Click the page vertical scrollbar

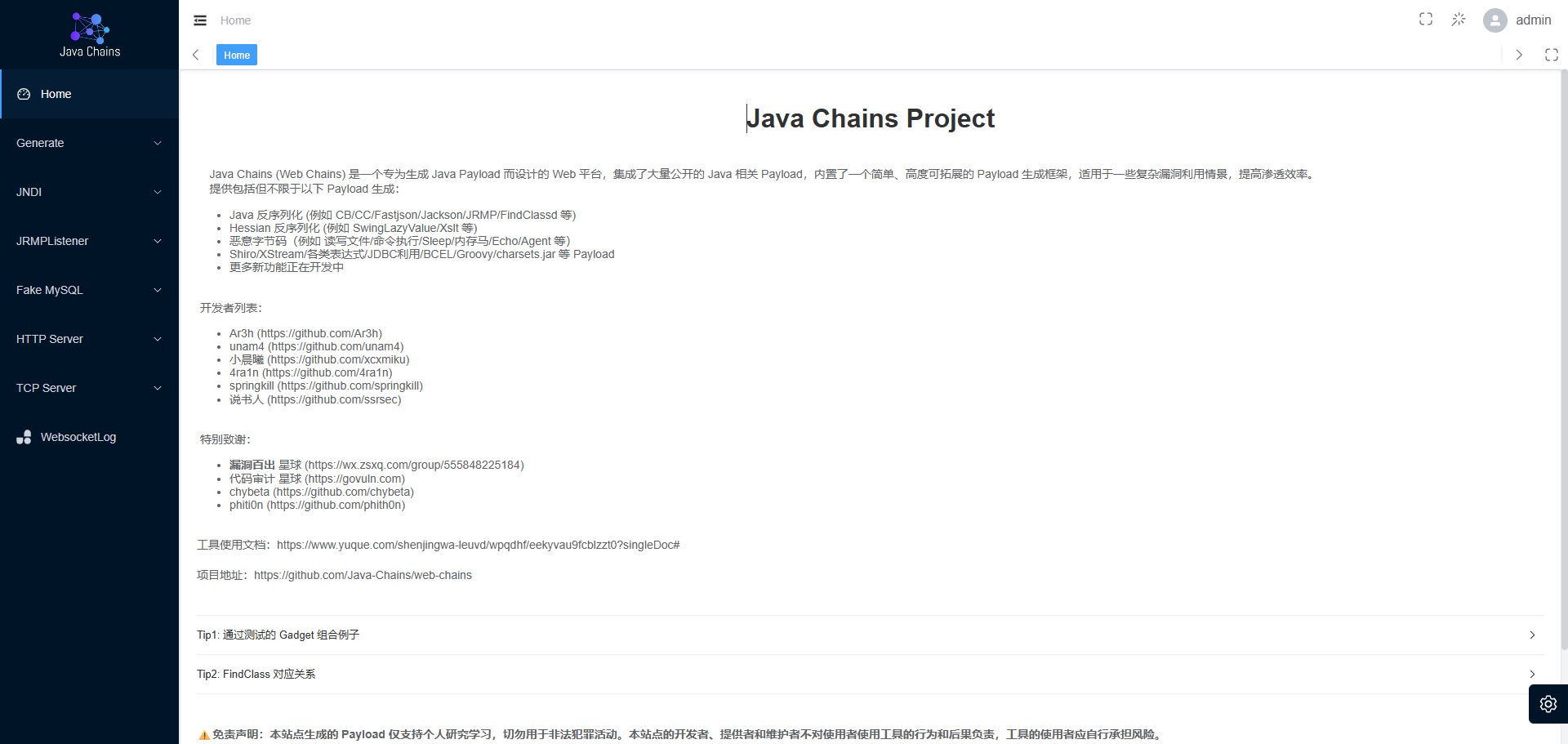click(x=1564, y=359)
